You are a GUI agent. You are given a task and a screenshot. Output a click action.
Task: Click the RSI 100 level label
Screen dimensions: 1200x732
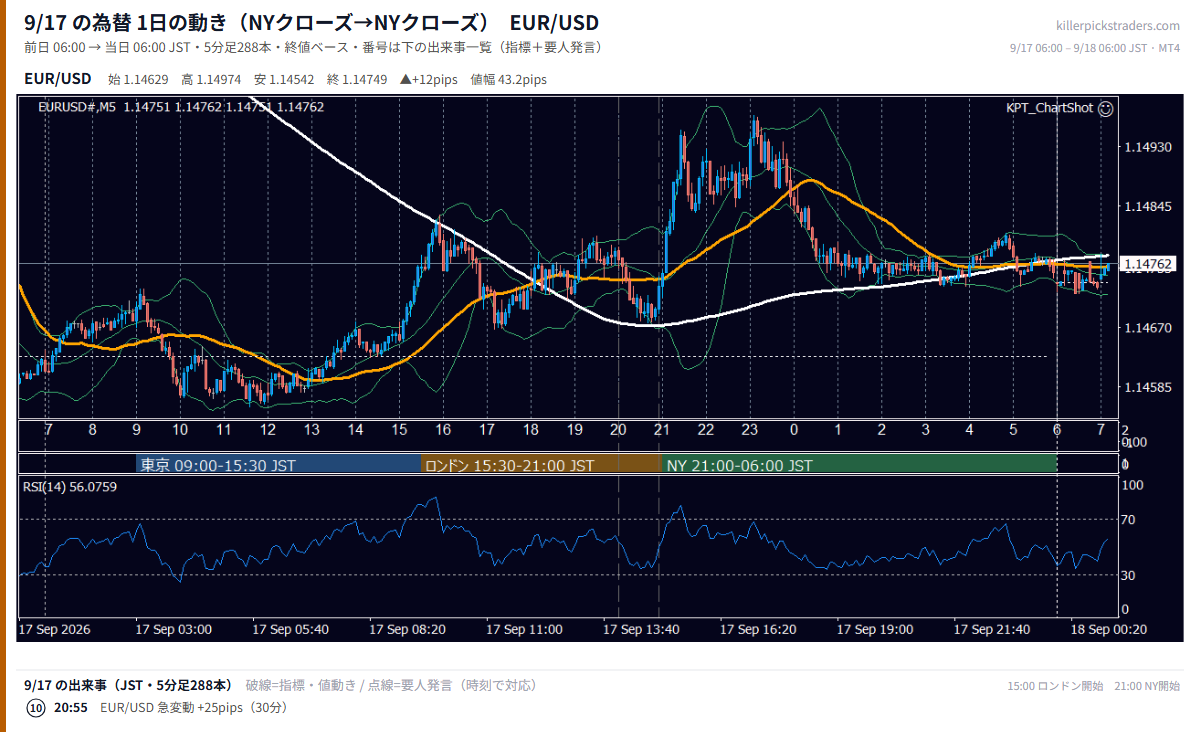click(1134, 485)
